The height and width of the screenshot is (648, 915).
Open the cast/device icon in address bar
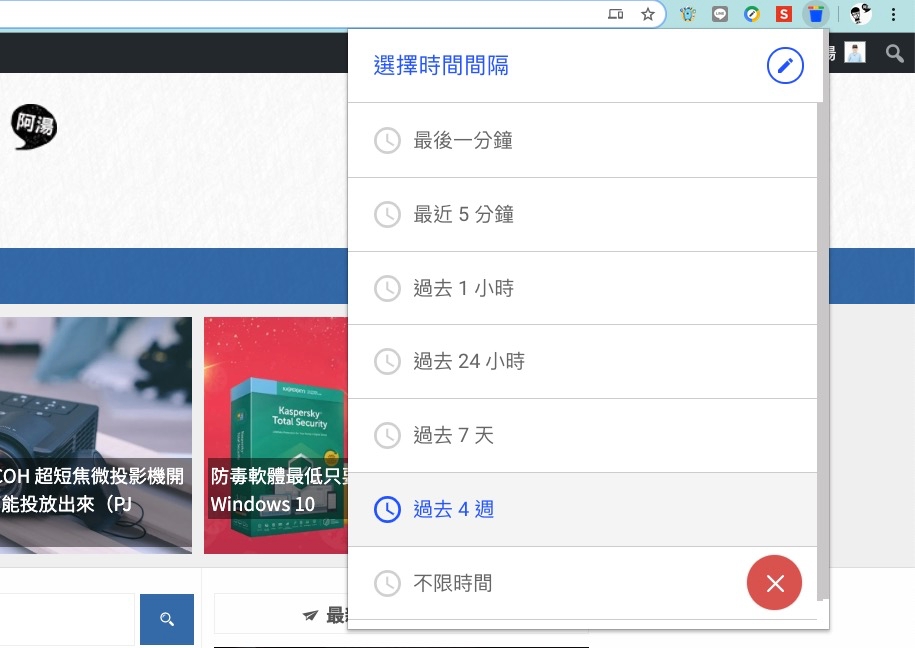click(x=616, y=14)
